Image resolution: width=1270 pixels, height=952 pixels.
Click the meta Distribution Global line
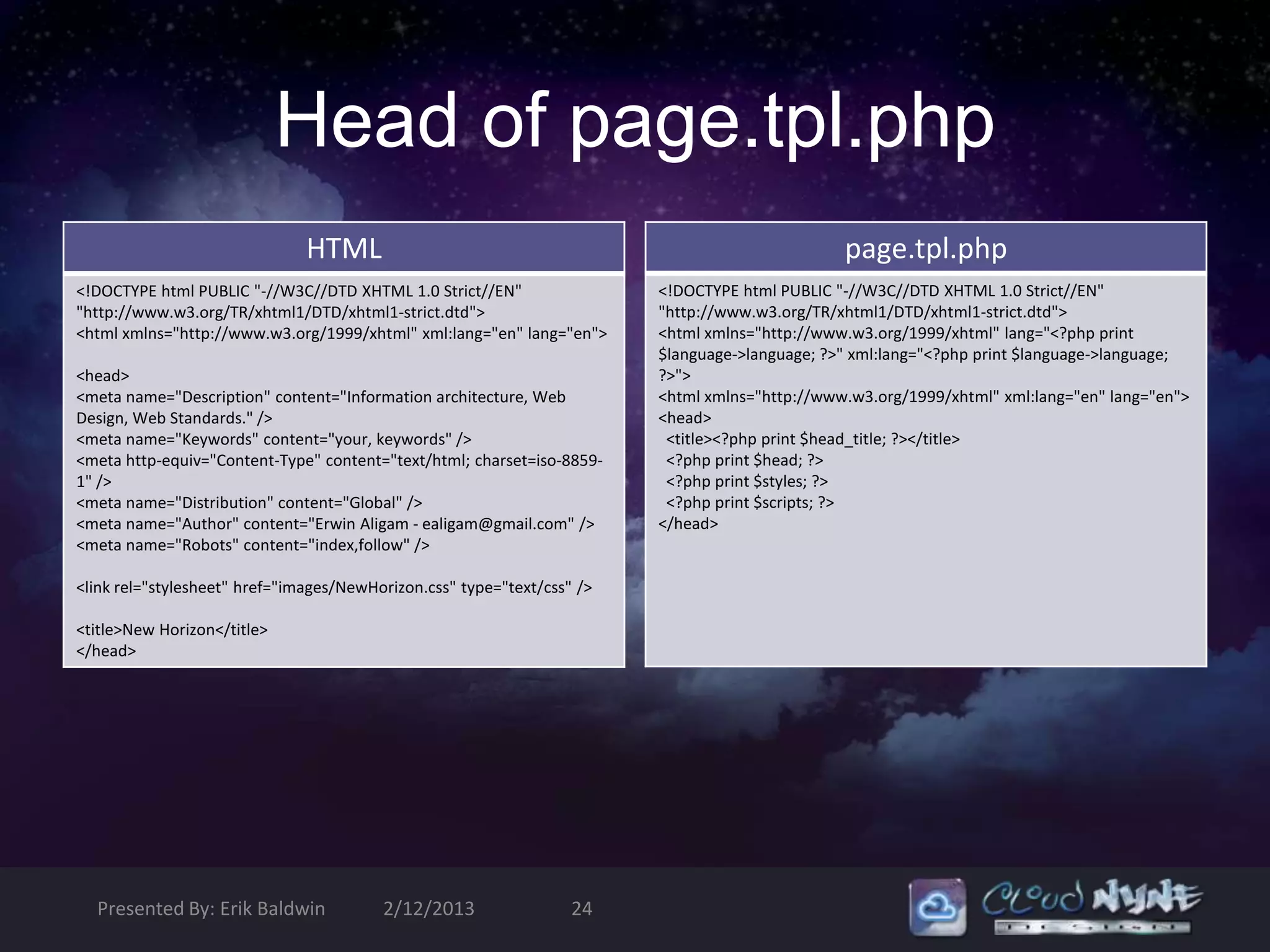249,503
